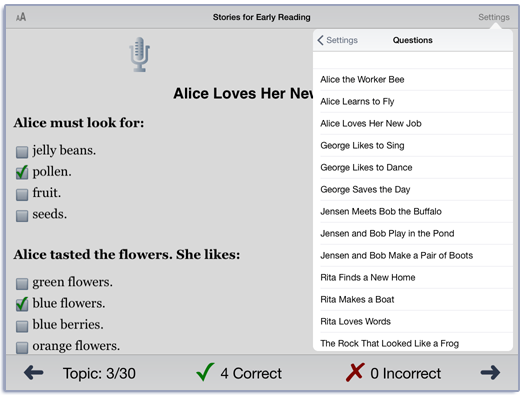524x396 pixels.
Task: Check the jelly beans checkbox
Action: tap(22, 152)
